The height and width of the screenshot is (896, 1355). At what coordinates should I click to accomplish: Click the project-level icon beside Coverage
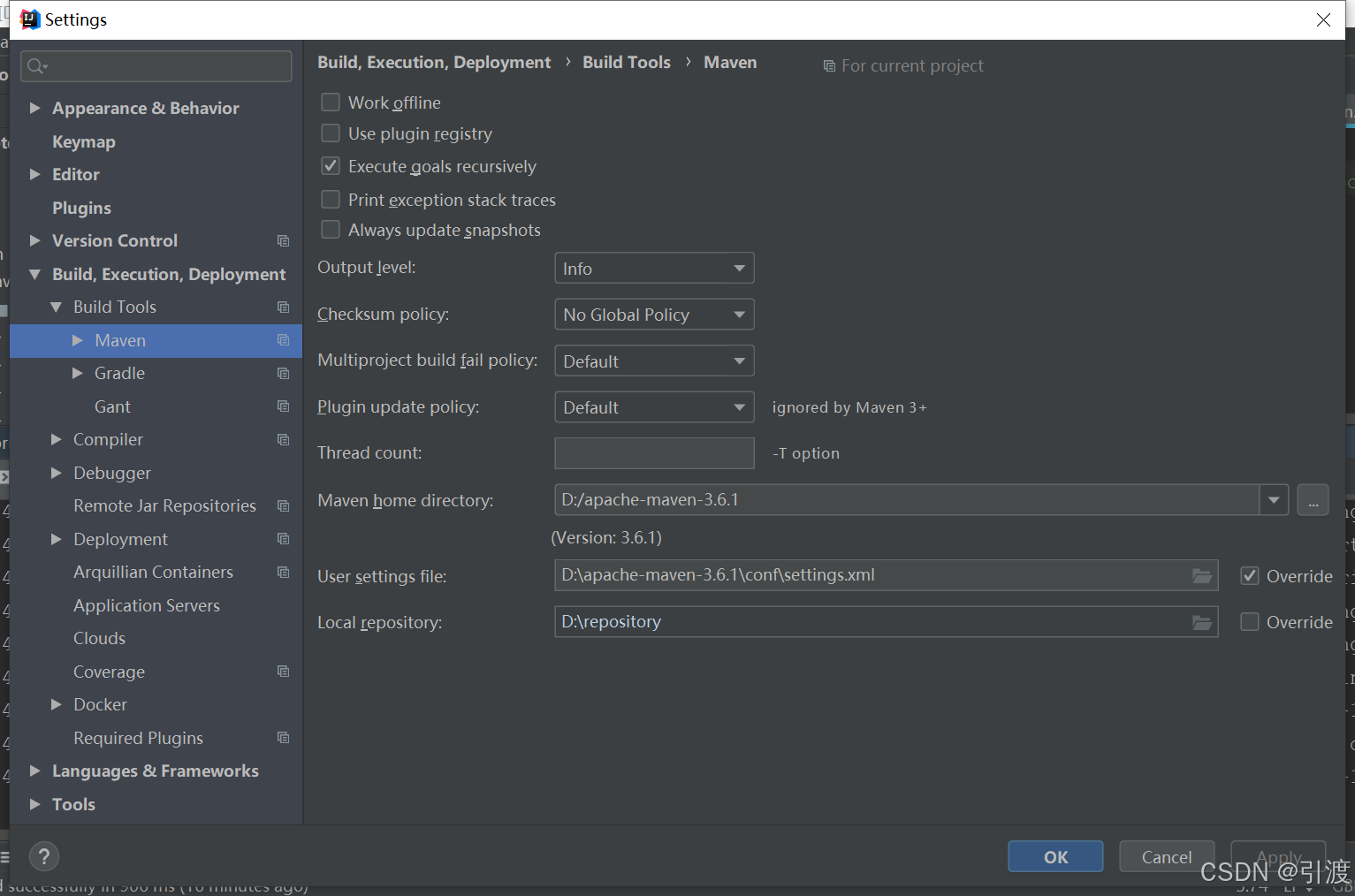point(283,672)
